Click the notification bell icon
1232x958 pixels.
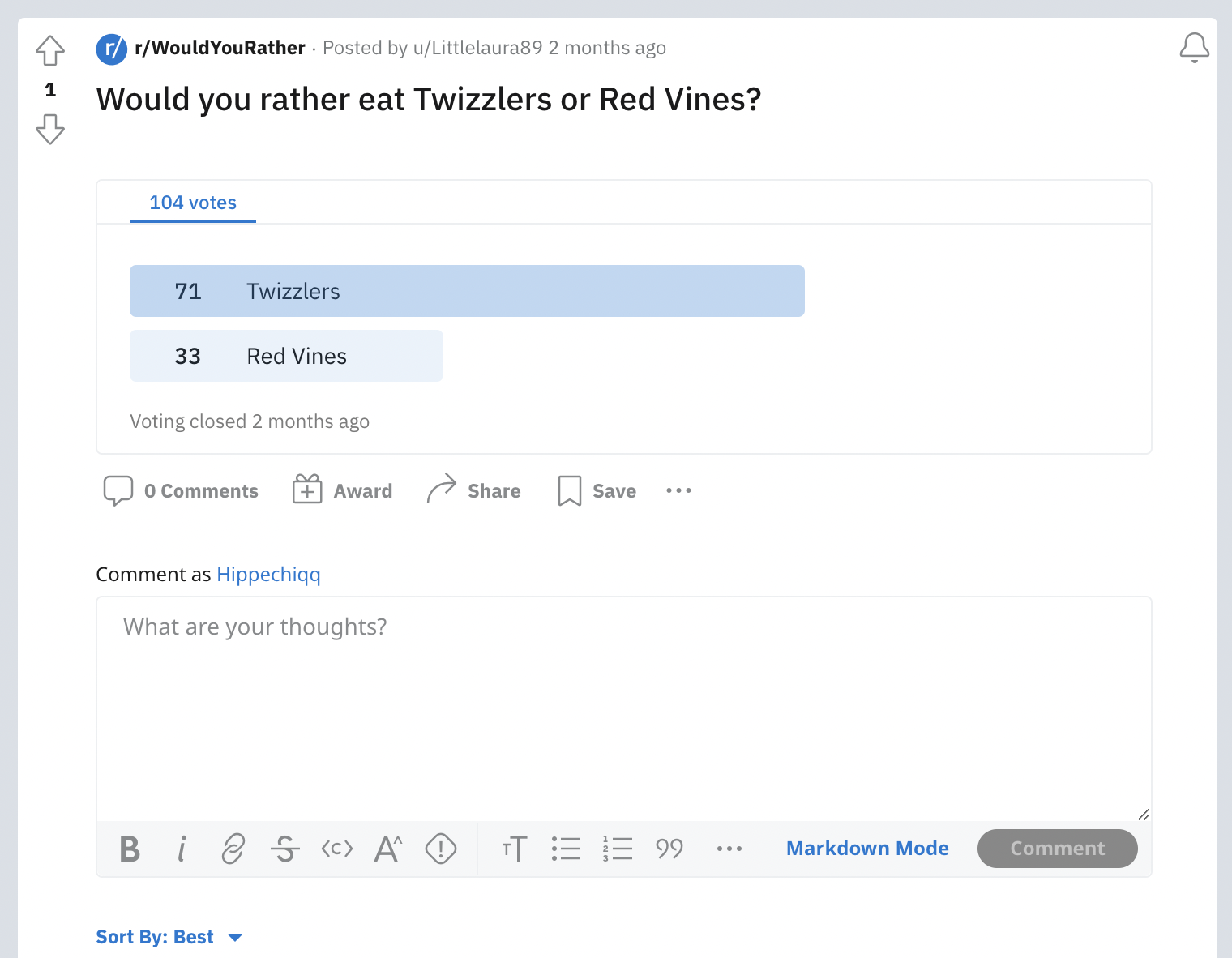pos(1194,48)
